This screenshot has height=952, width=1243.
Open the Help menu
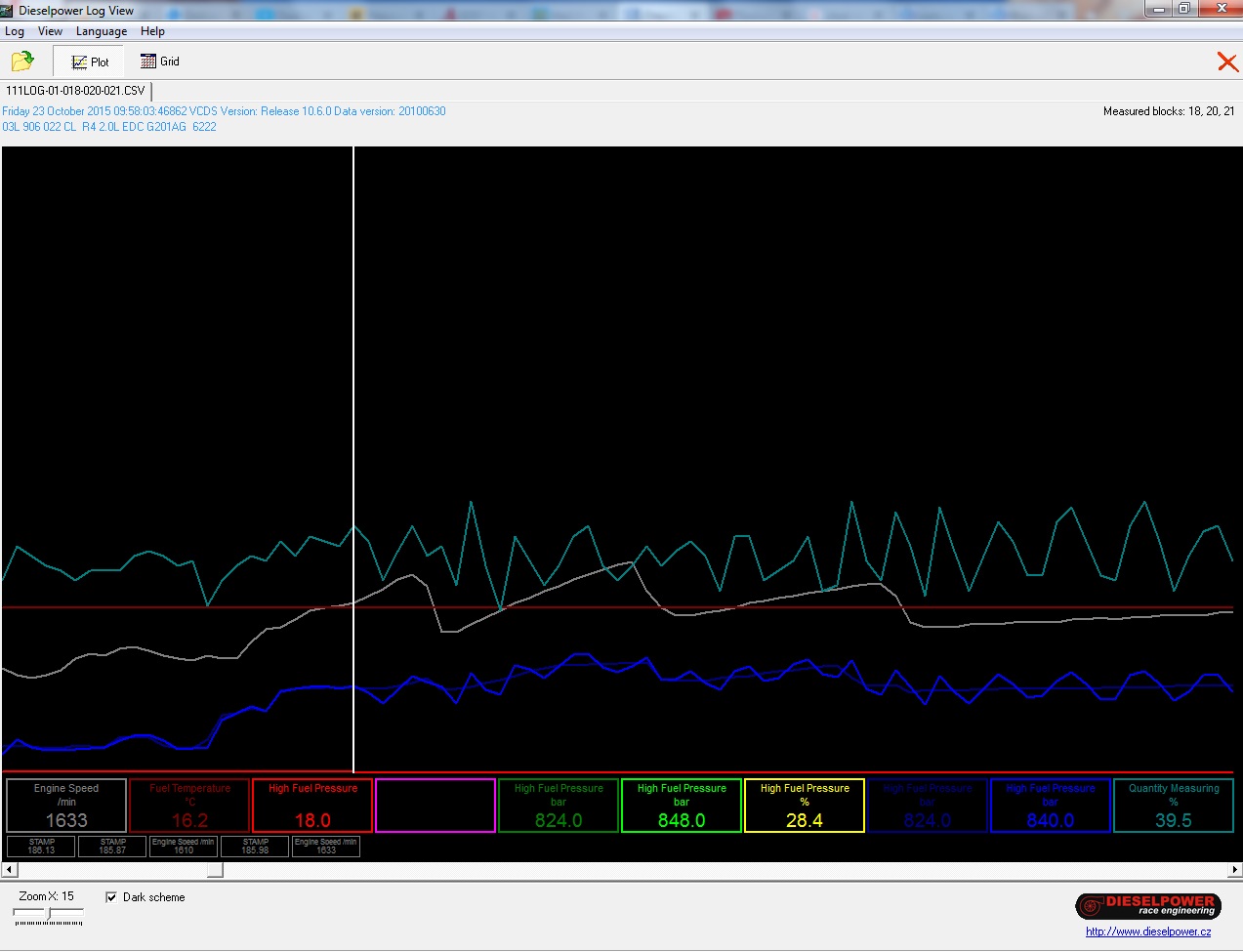pyautogui.click(x=152, y=31)
